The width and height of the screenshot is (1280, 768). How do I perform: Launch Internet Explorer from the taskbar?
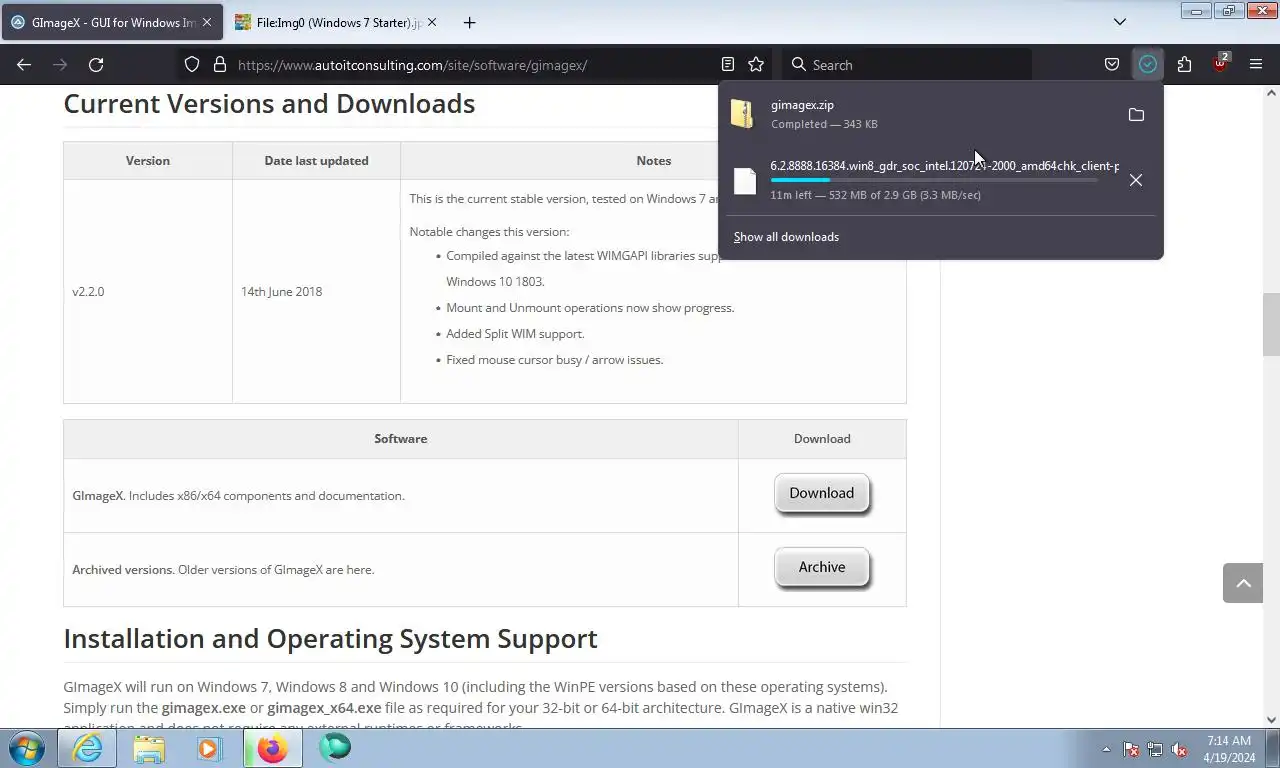[x=88, y=748]
